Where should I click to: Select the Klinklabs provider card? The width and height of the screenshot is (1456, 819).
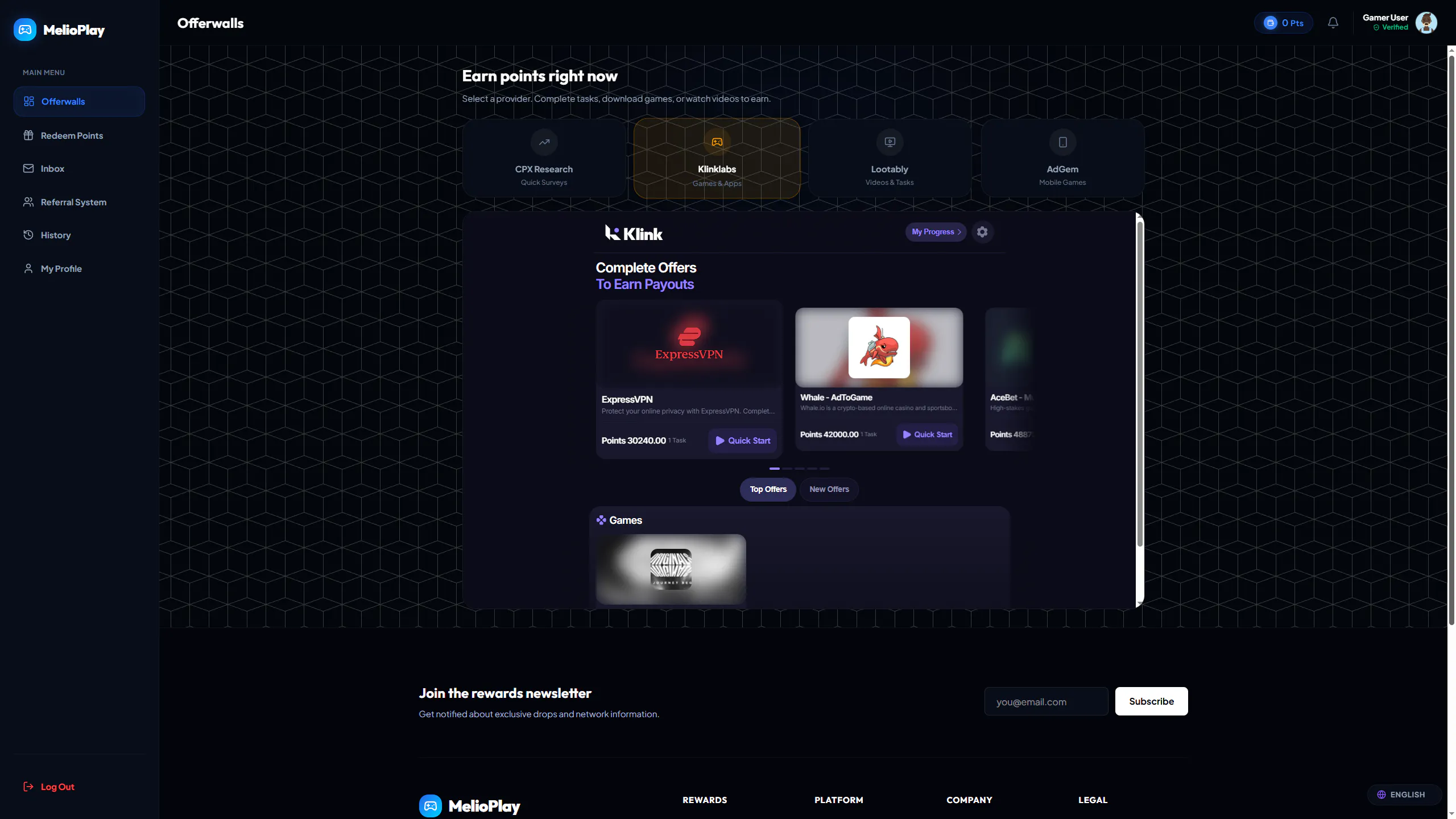(717, 158)
